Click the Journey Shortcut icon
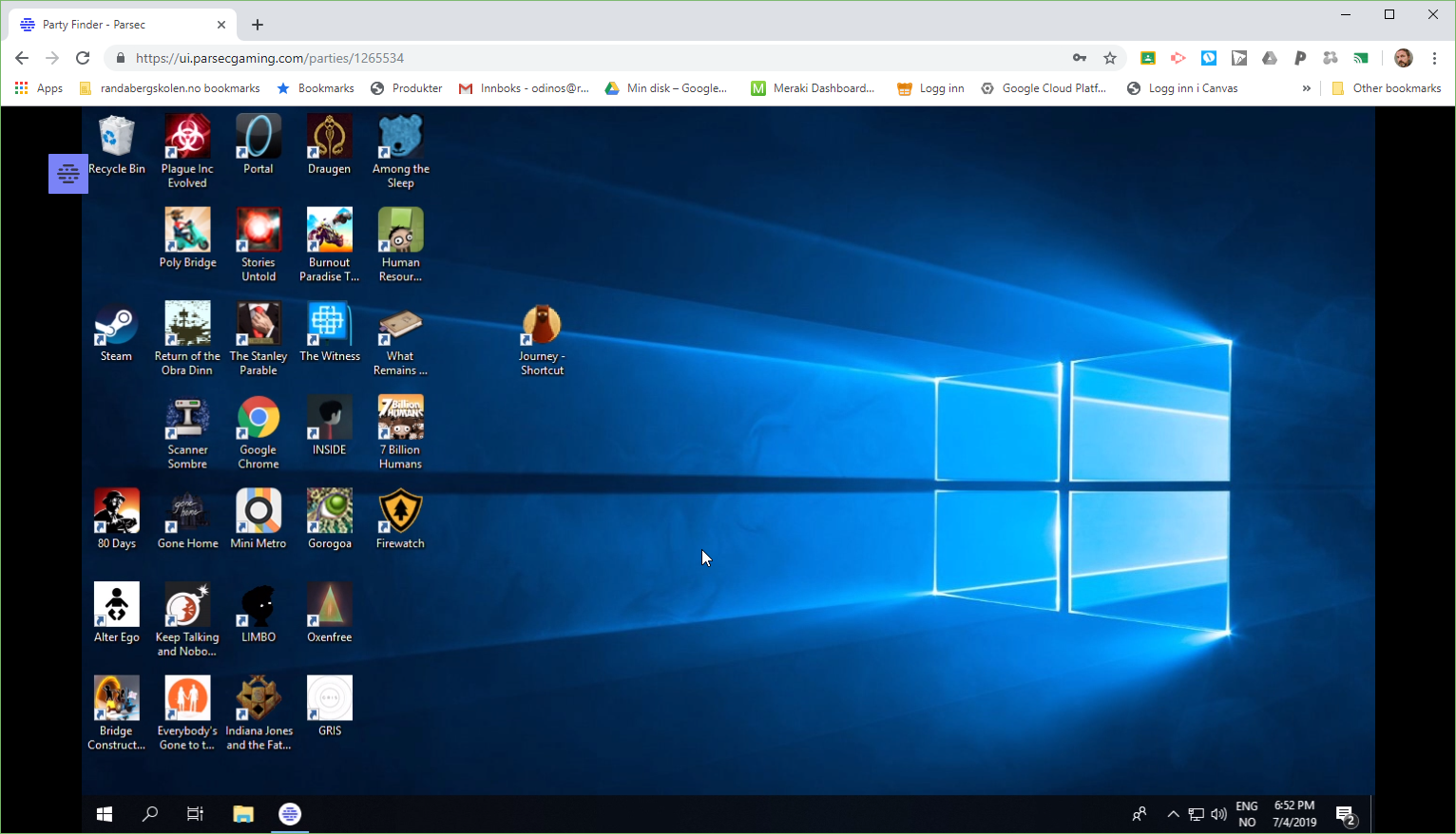 (542, 339)
